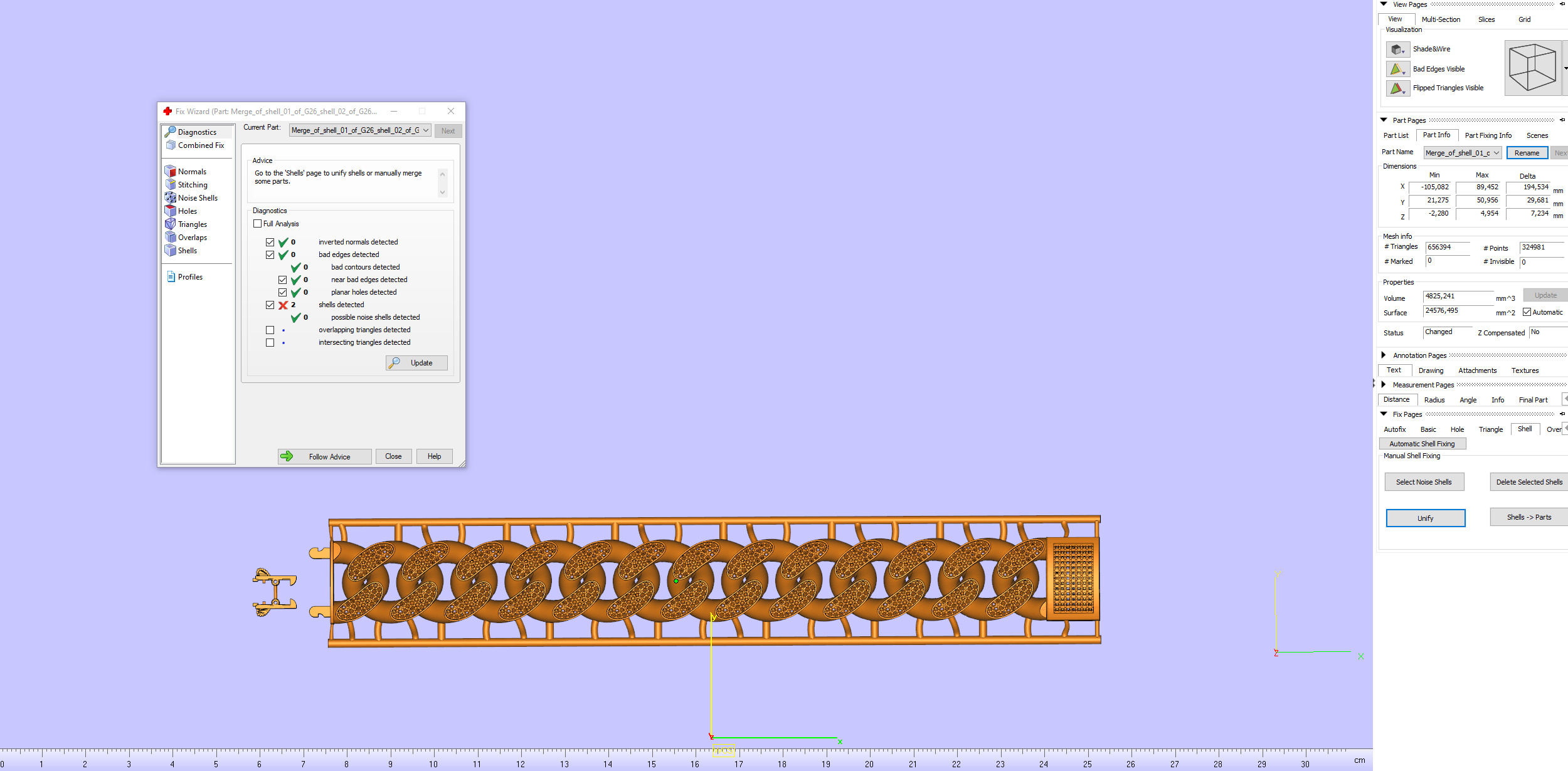Expand the Annotation Pages section
This screenshot has height=771, width=1568.
point(1384,355)
